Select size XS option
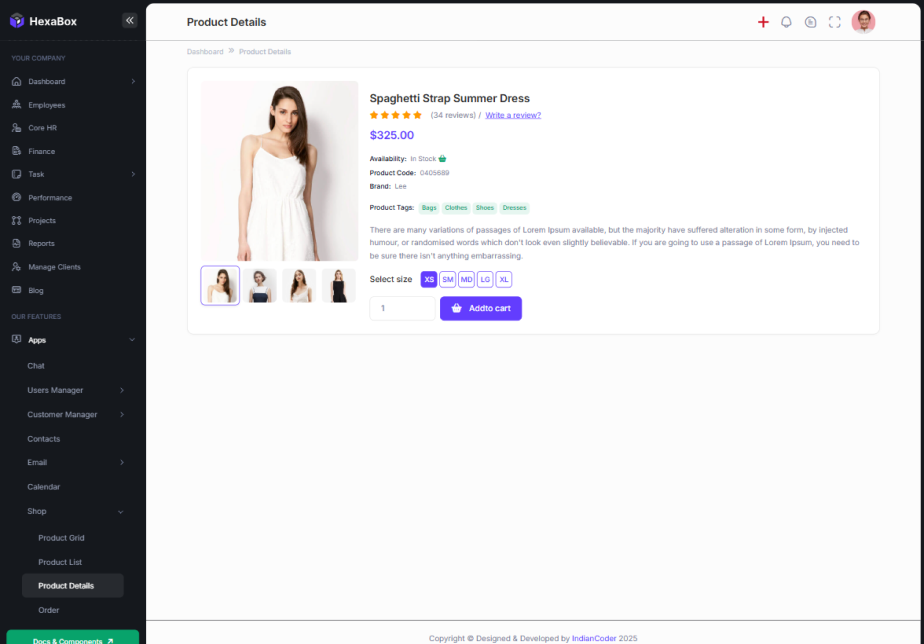The height and width of the screenshot is (644, 924). point(429,280)
